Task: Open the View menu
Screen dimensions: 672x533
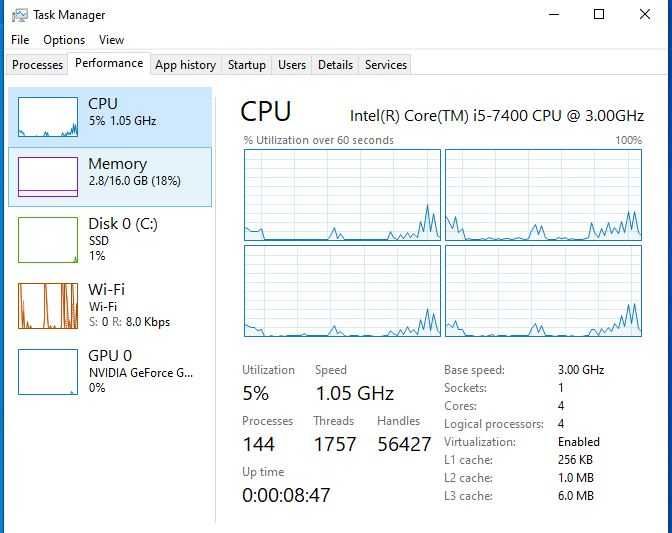Action: pyautogui.click(x=112, y=40)
